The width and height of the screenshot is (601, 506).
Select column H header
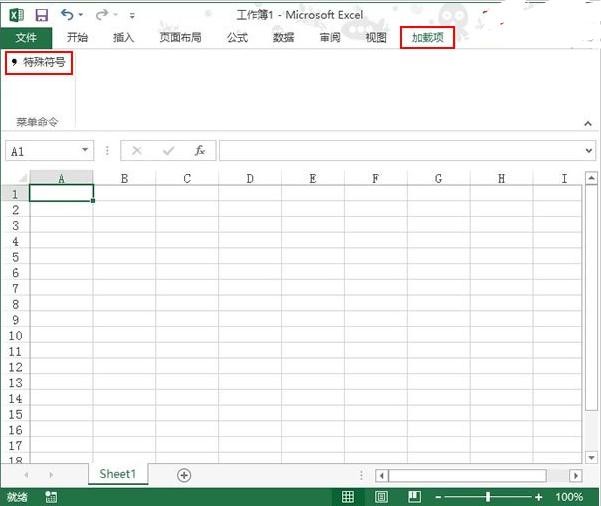point(501,178)
